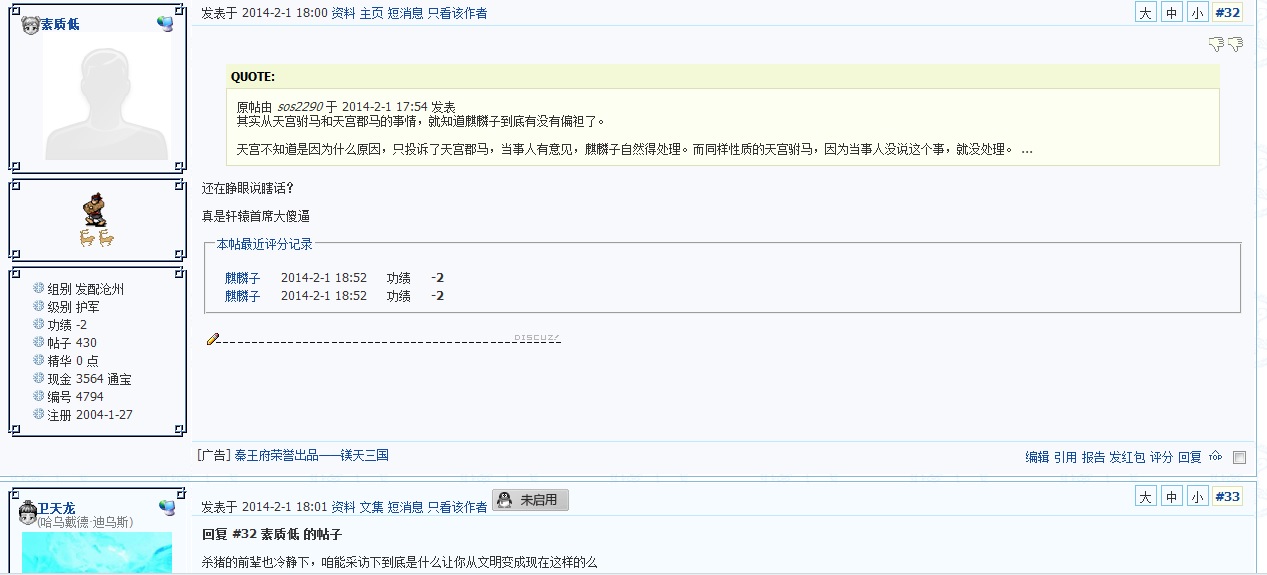Click 评分 to rate post #32

pos(1161,457)
